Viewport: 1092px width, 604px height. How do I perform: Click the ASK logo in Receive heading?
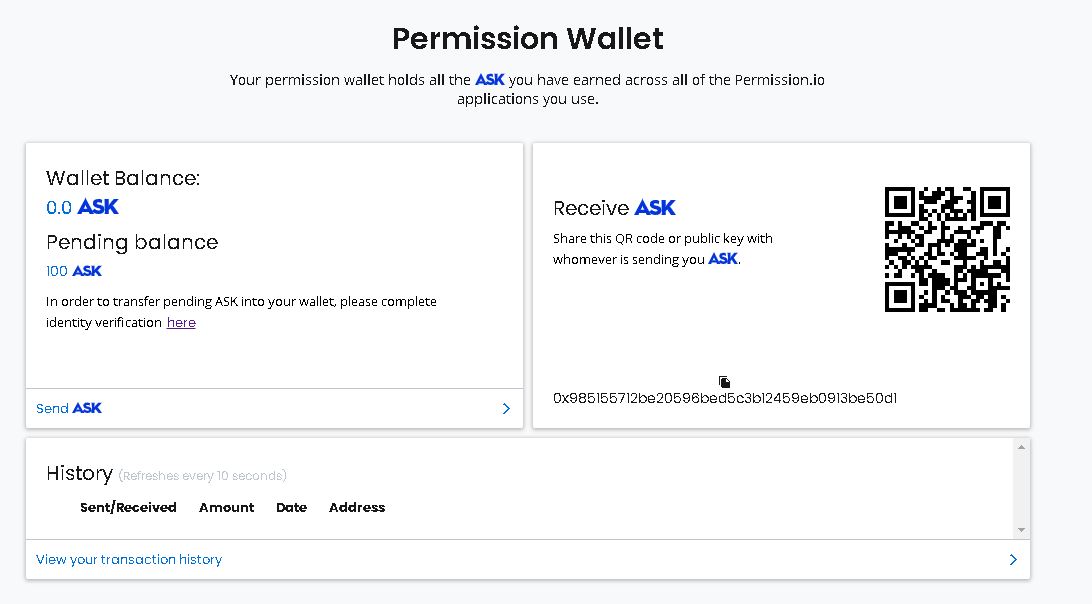(655, 208)
